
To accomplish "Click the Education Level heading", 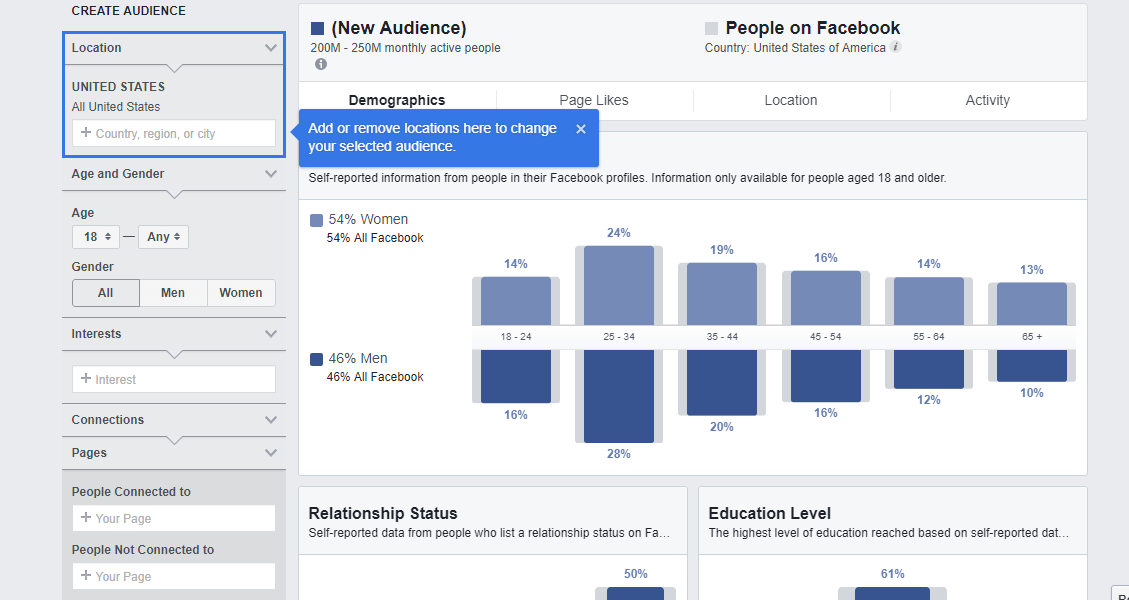I will 770,514.
